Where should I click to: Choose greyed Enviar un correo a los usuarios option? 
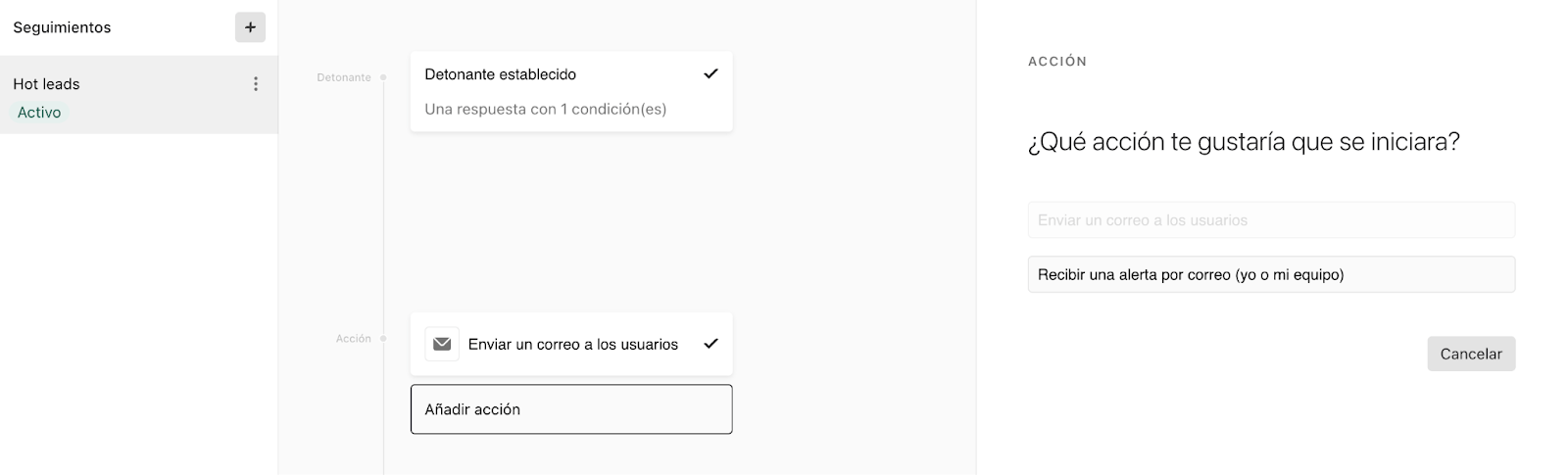coord(1271,220)
